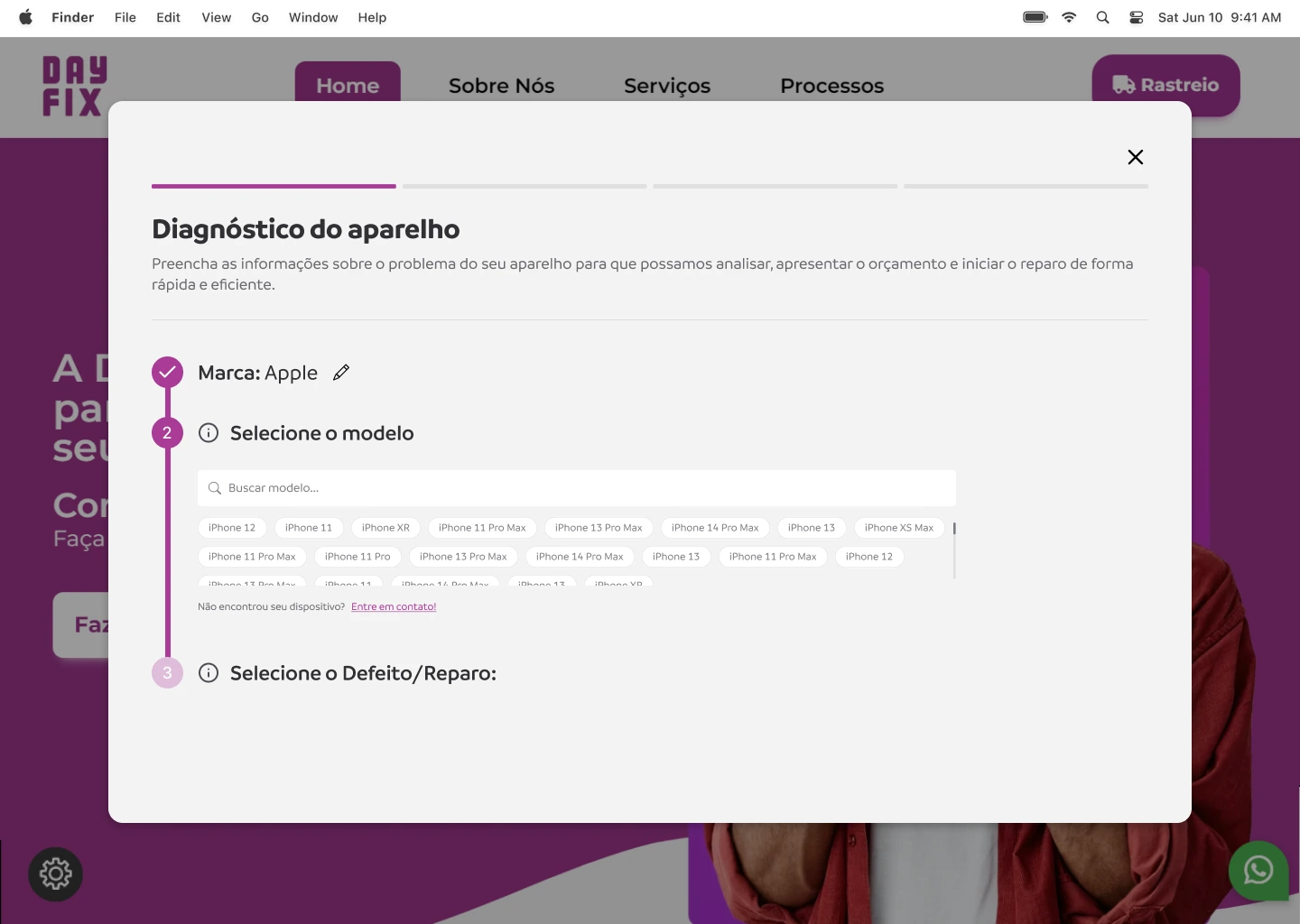Choose the iPhone XS Max model chip

coord(899,528)
